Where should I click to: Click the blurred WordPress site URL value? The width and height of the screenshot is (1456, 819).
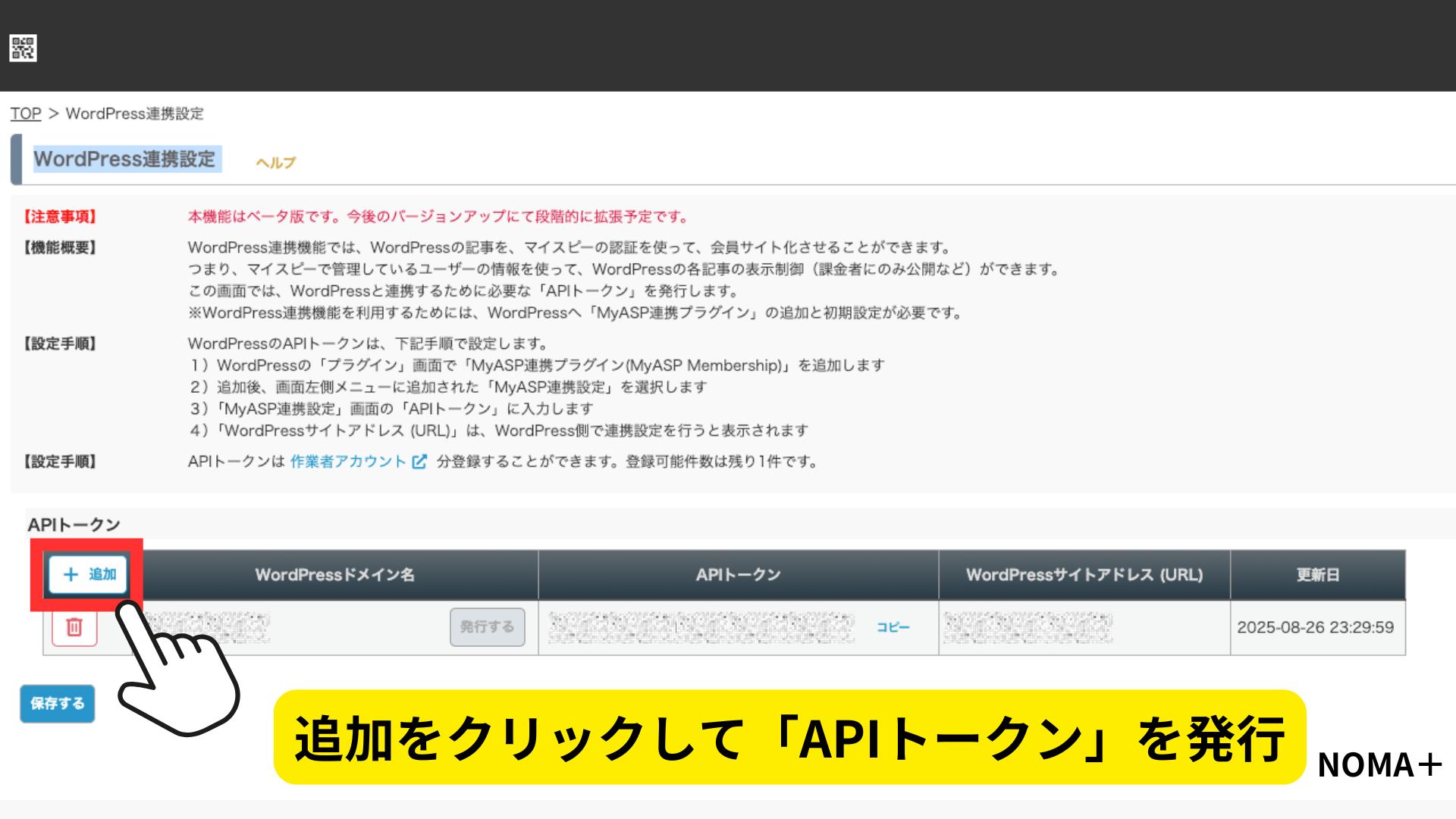1028,627
